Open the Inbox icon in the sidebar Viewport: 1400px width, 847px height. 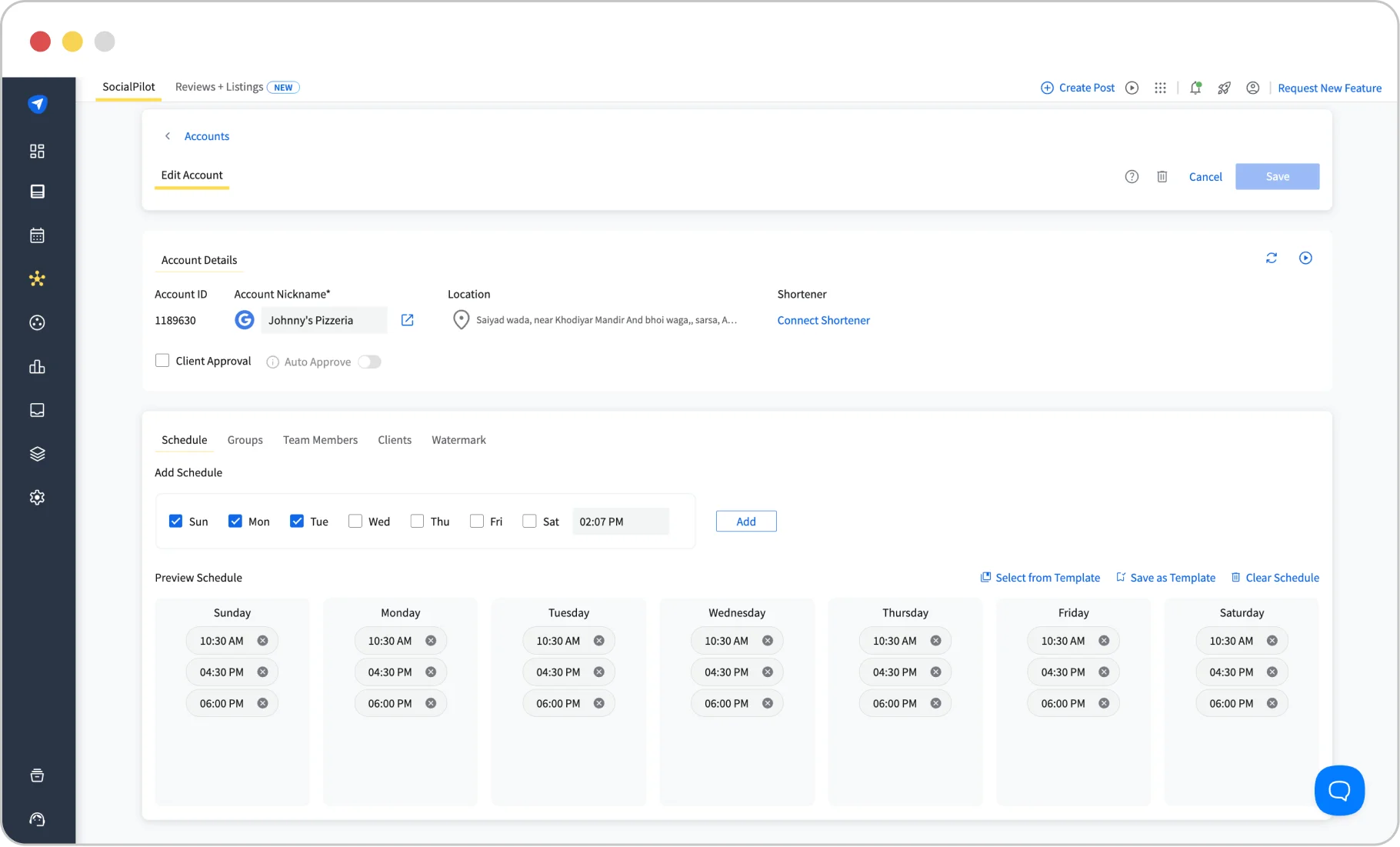[x=37, y=410]
